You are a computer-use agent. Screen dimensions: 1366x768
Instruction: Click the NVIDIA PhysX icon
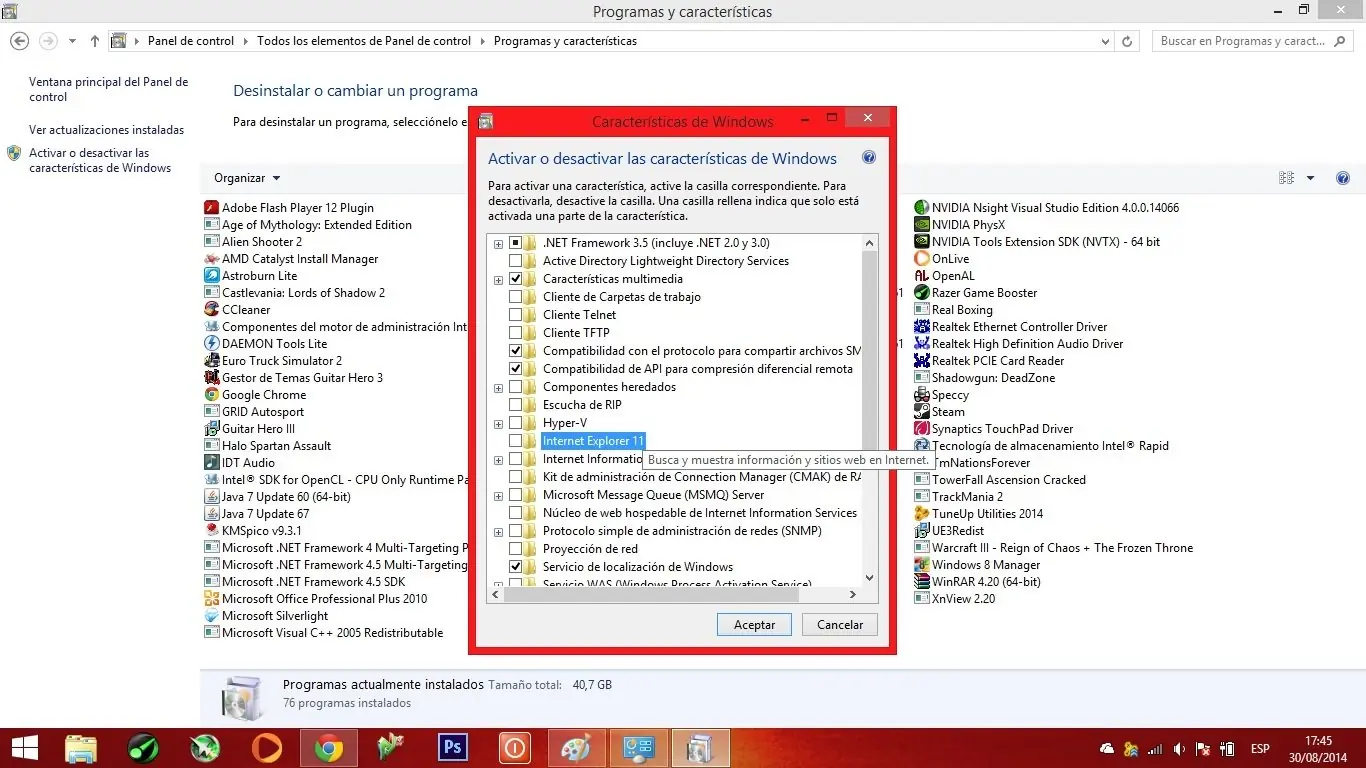922,225
